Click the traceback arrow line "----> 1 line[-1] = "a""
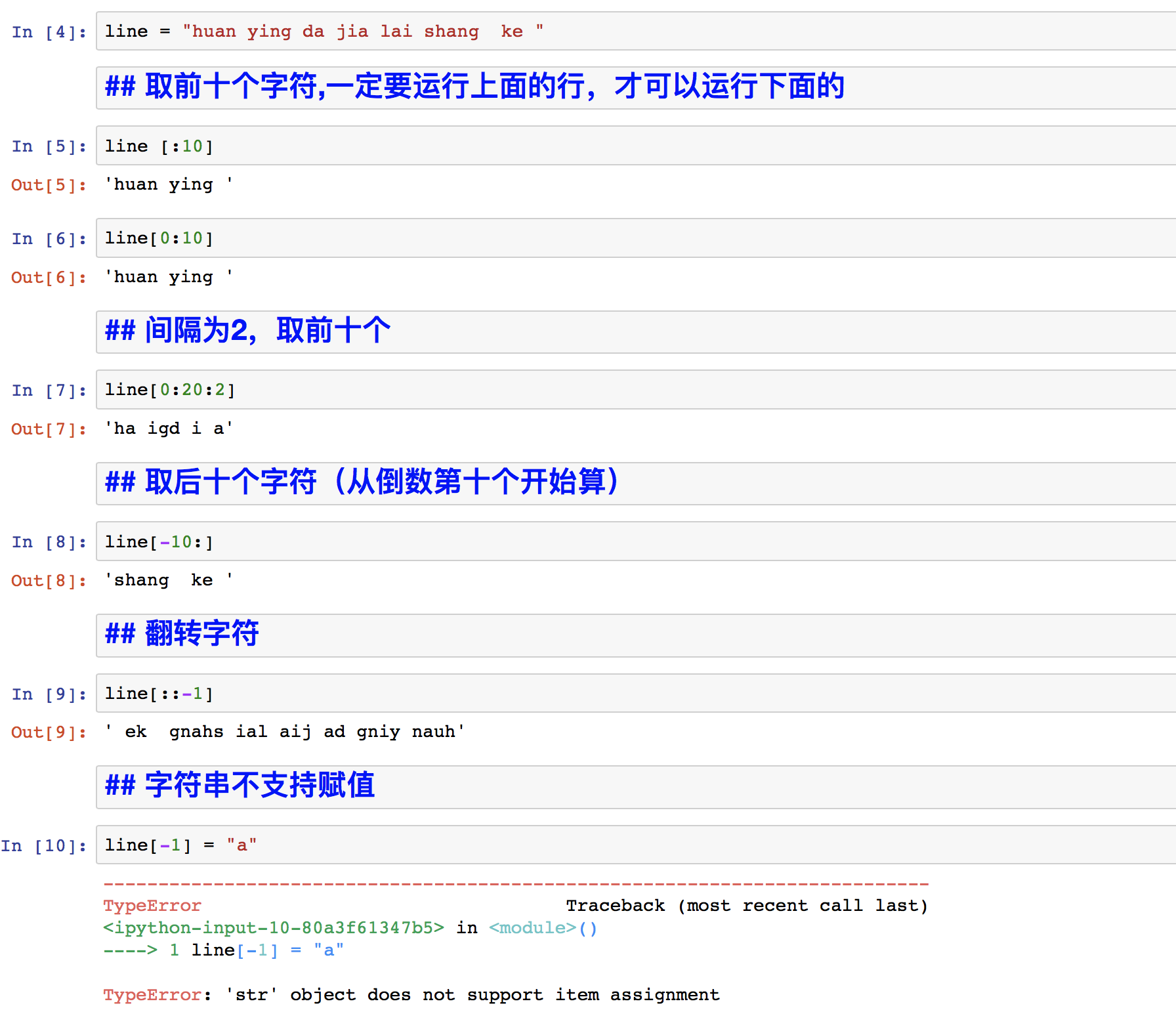Image resolution: width=1176 pixels, height=1033 pixels. [x=224, y=950]
